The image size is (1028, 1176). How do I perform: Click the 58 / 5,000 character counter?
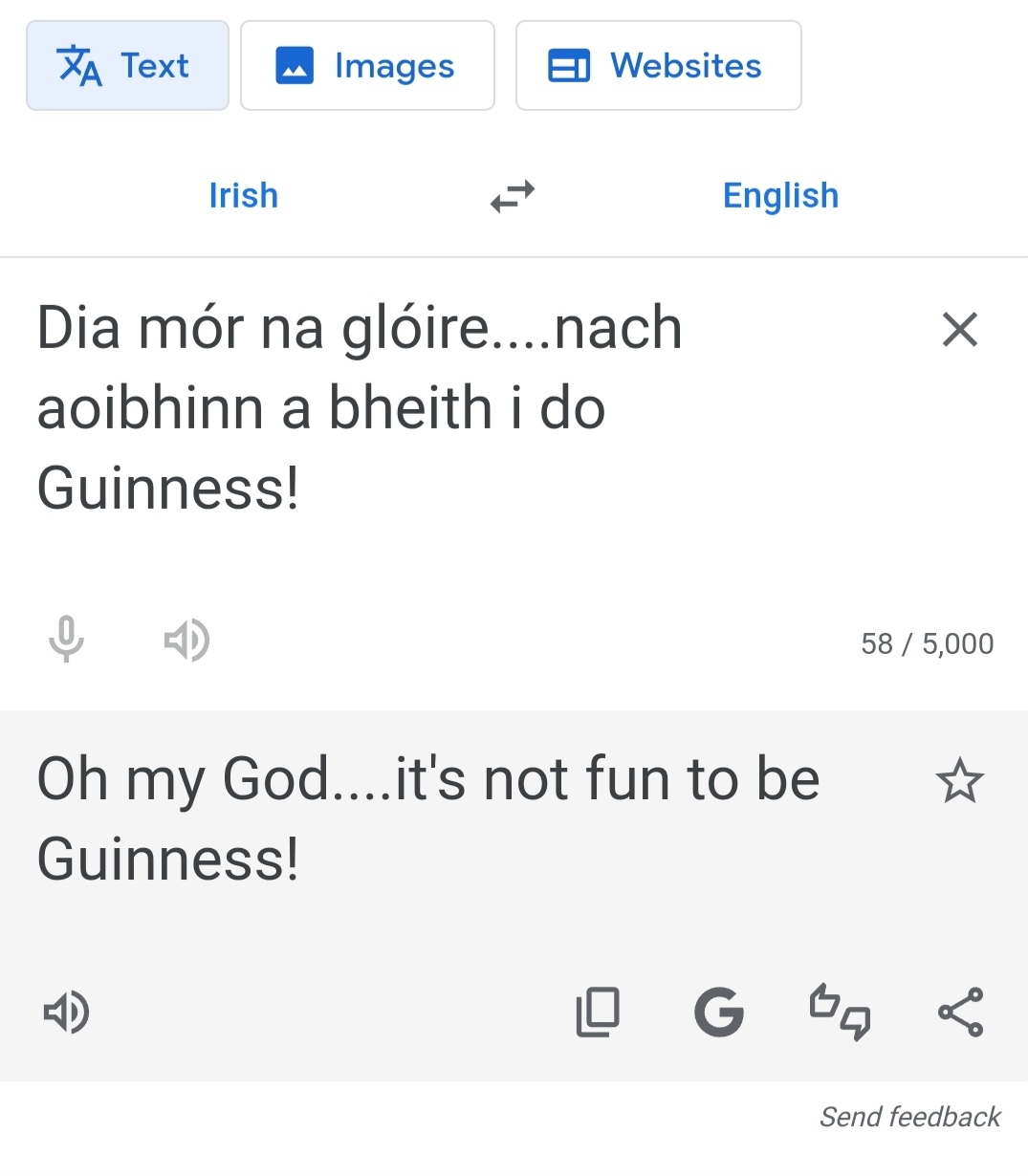click(x=927, y=643)
